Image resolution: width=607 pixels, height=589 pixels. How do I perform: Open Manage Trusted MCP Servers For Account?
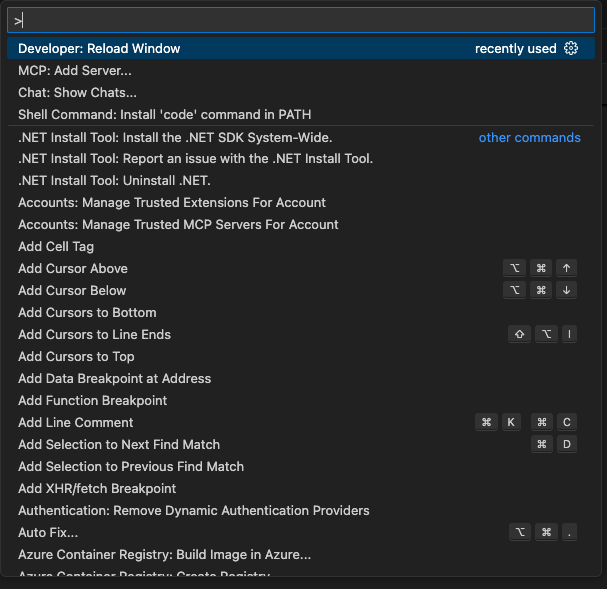click(301, 225)
